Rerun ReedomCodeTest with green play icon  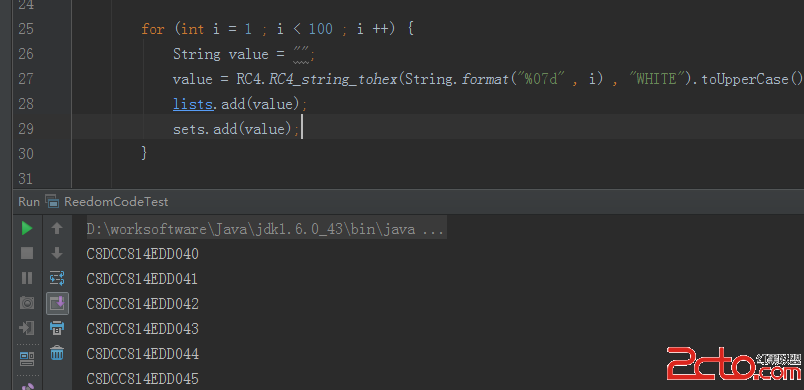pos(27,228)
